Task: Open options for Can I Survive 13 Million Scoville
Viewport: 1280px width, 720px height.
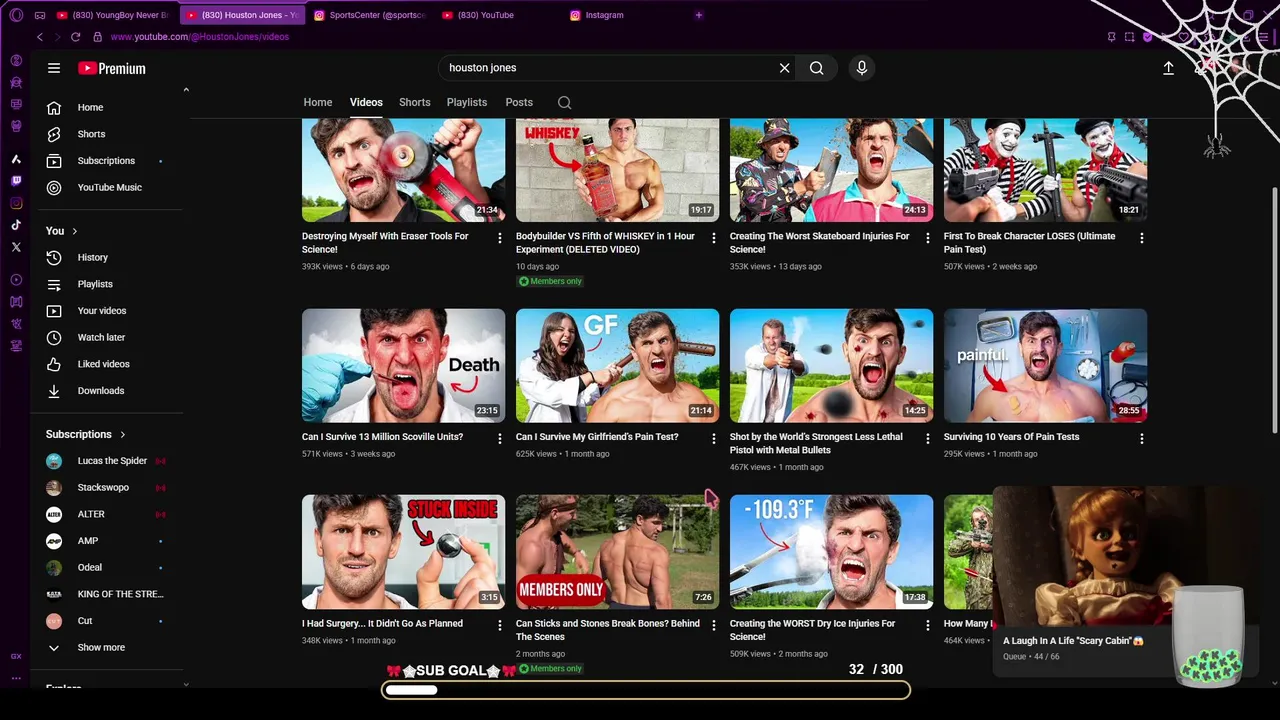Action: [500, 438]
